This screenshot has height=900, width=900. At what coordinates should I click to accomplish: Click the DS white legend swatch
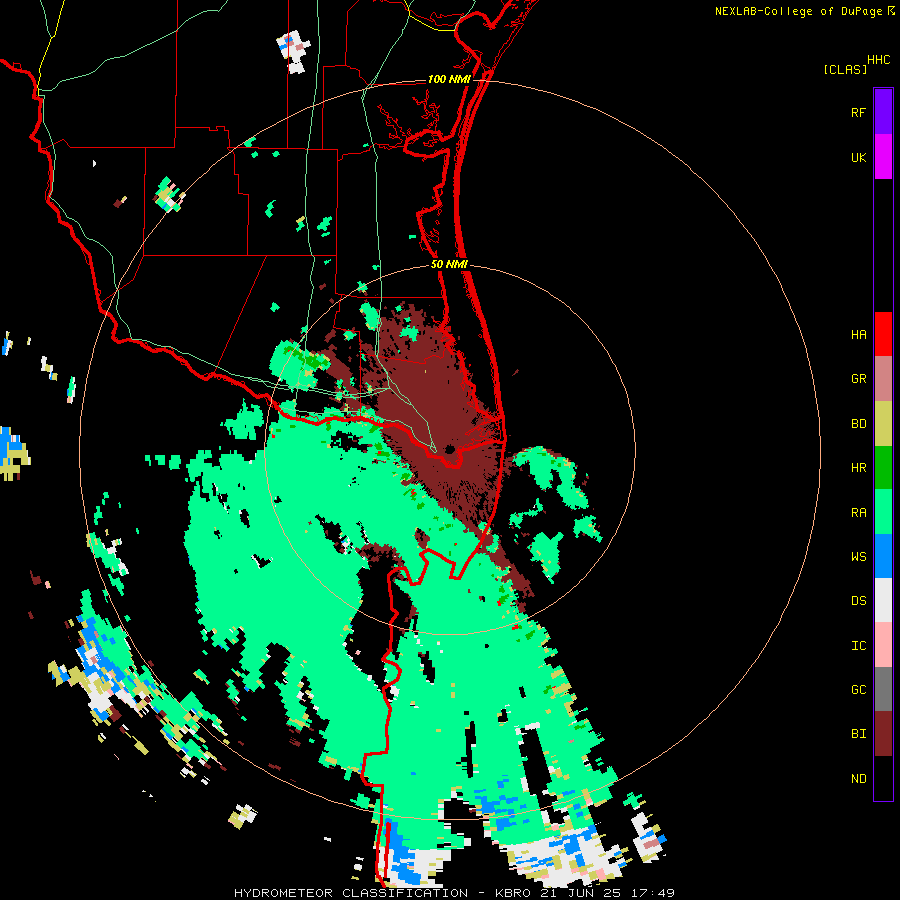883,600
